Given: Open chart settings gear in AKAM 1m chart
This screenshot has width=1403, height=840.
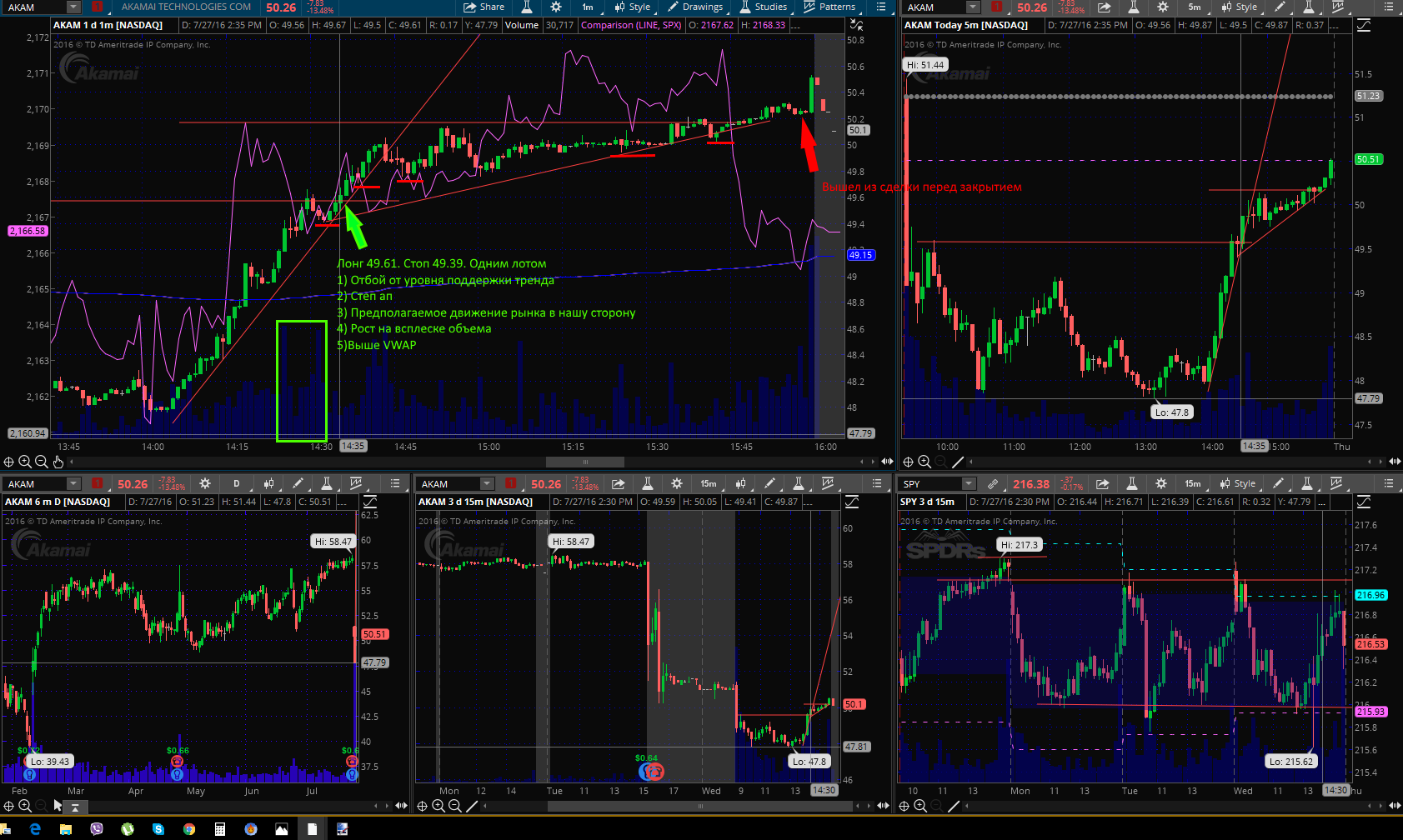Looking at the screenshot, I should [556, 7].
